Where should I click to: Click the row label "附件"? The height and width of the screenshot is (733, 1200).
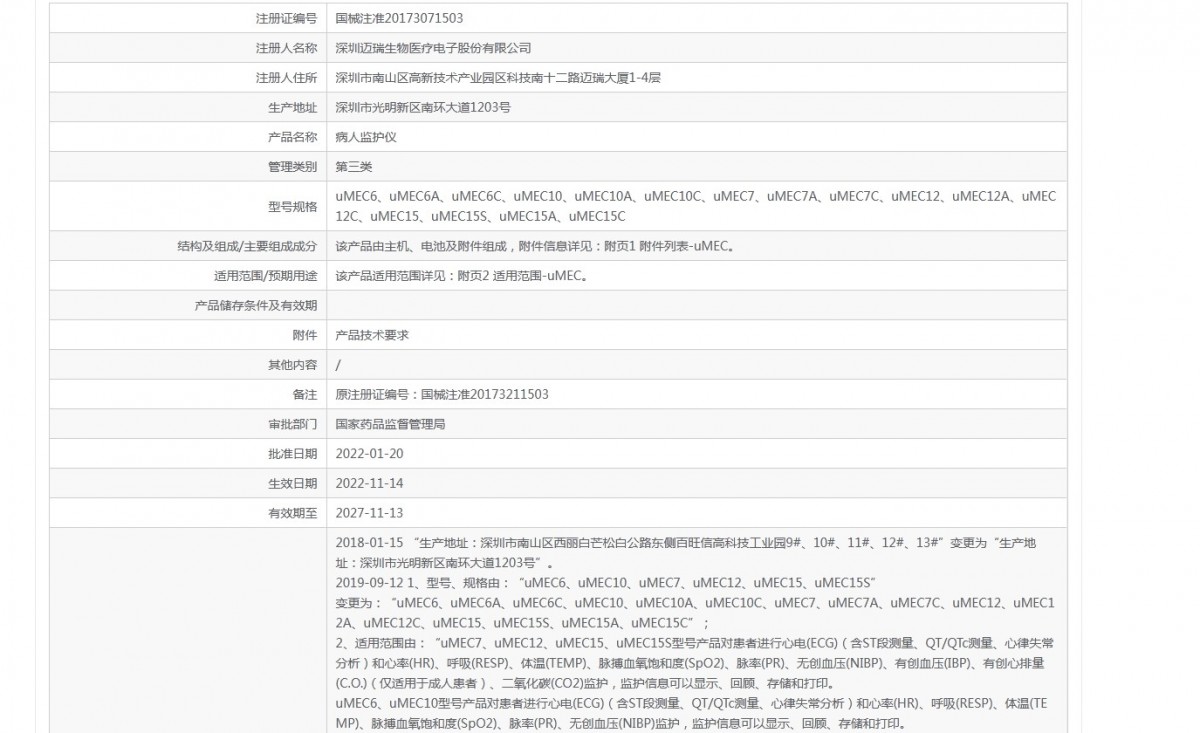(x=305, y=335)
